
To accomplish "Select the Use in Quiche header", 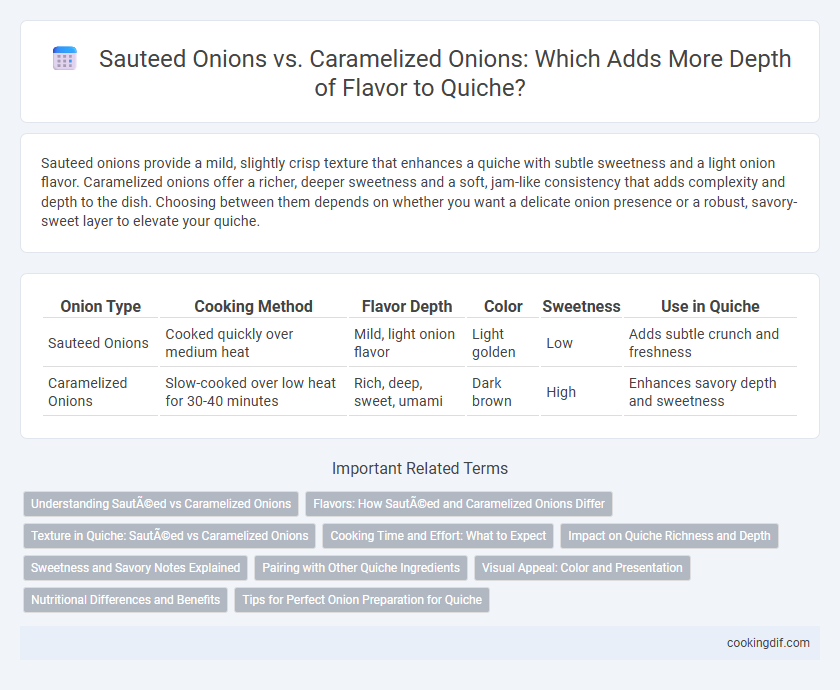I will pos(710,306).
